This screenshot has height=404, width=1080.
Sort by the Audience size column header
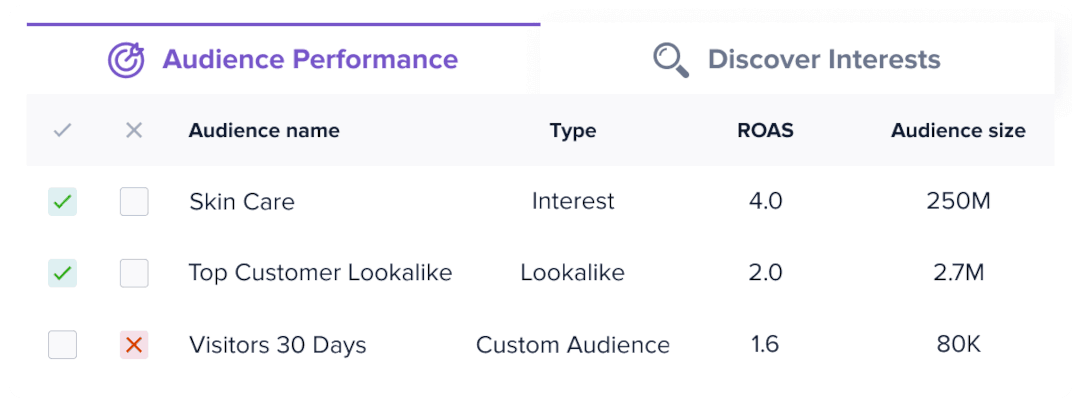click(x=959, y=130)
